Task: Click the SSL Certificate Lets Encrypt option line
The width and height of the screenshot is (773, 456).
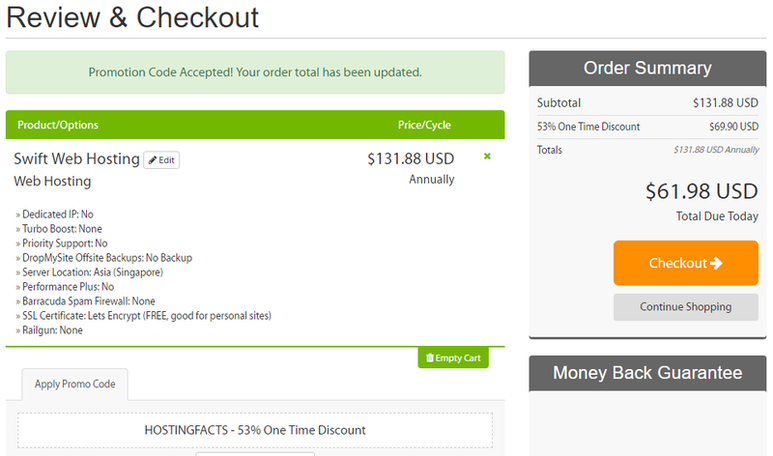Action: [x=143, y=316]
